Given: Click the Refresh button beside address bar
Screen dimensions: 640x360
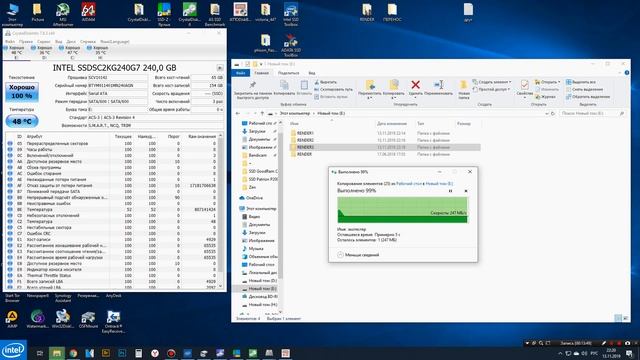Looking at the screenshot, I should point(553,113).
